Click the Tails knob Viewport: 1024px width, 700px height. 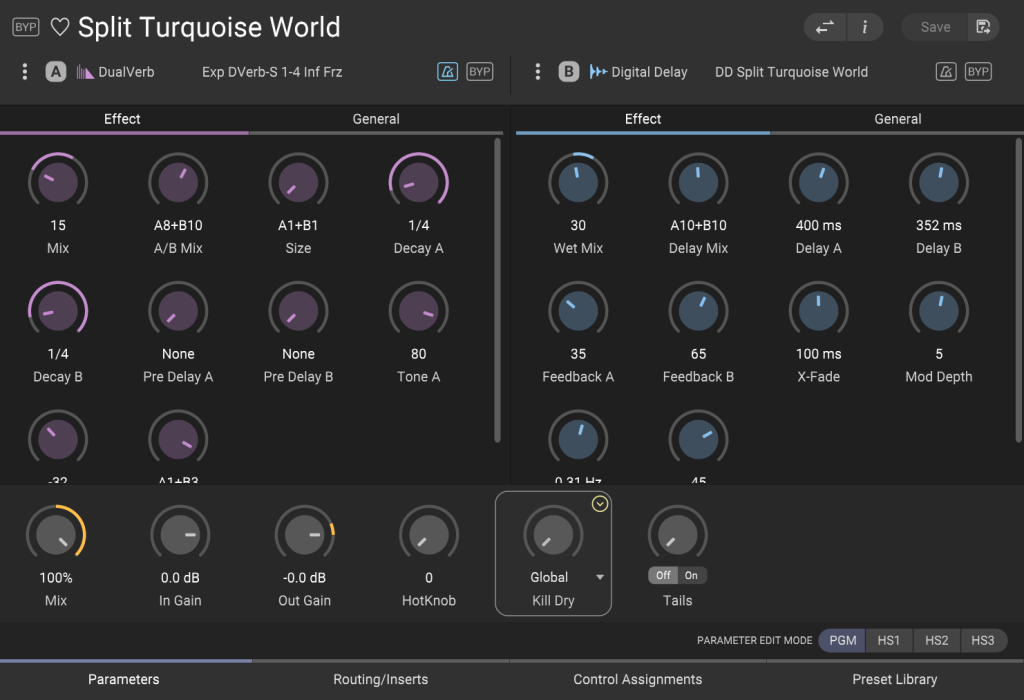(678, 535)
